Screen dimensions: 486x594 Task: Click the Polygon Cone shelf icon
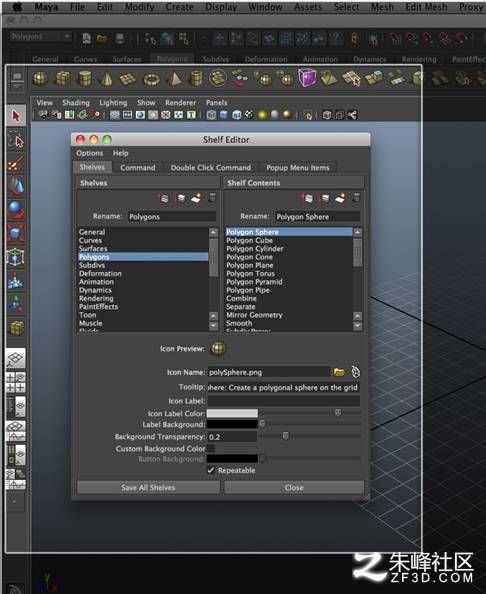tap(106, 79)
